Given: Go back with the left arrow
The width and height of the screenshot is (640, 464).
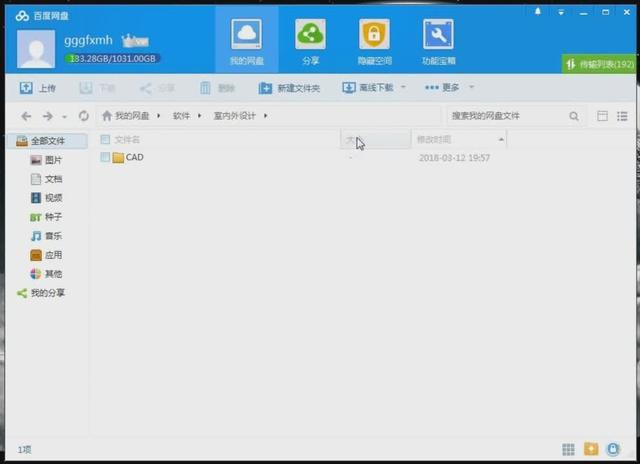Looking at the screenshot, I should click(x=26, y=116).
